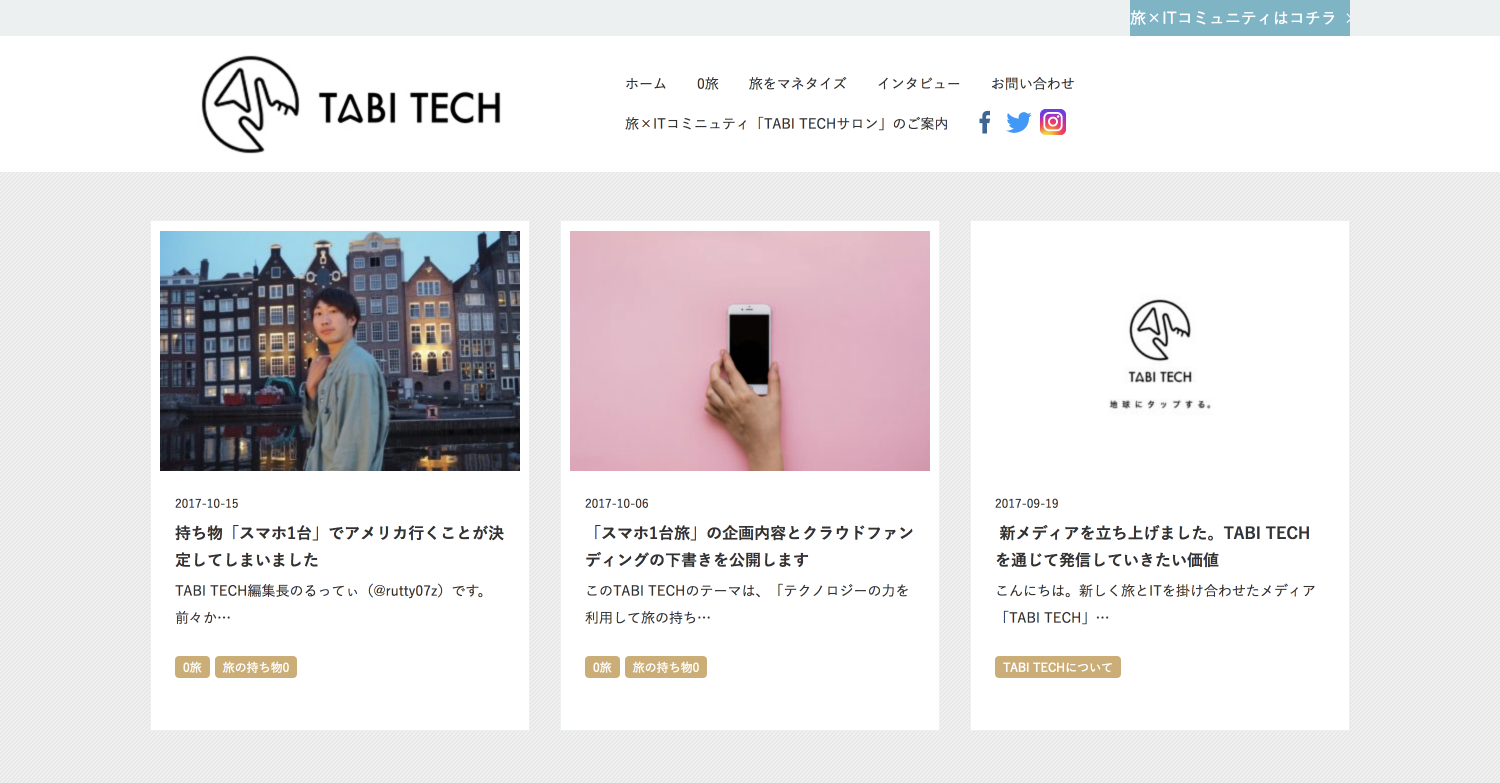Open the 0旅 menu item

708,83
